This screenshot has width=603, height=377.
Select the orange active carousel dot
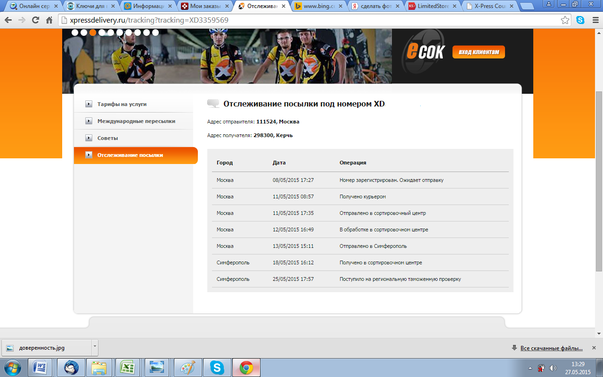pyautogui.click(x=93, y=33)
